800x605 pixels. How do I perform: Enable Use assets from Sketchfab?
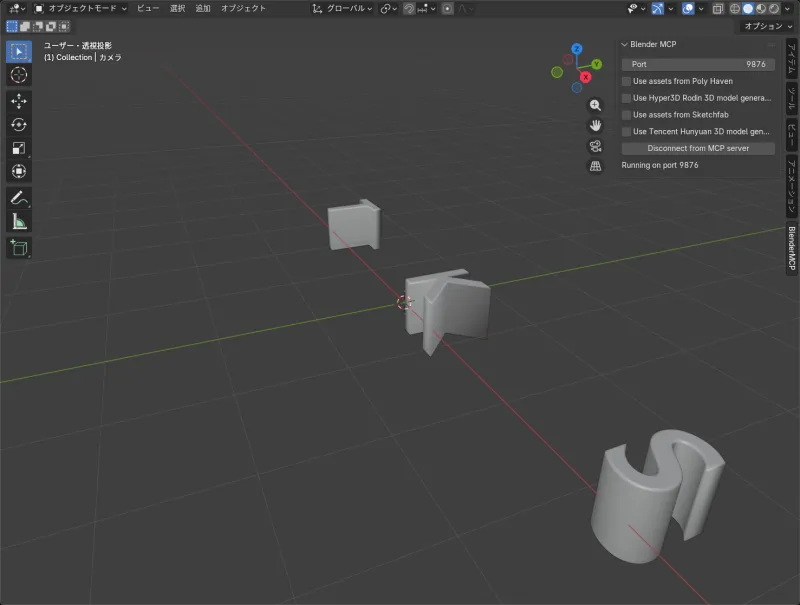627,115
